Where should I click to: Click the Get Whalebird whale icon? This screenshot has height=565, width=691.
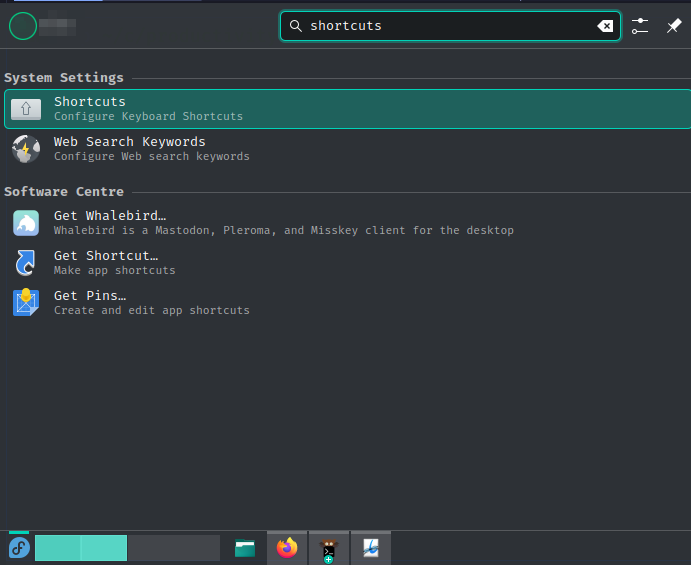pos(26,223)
